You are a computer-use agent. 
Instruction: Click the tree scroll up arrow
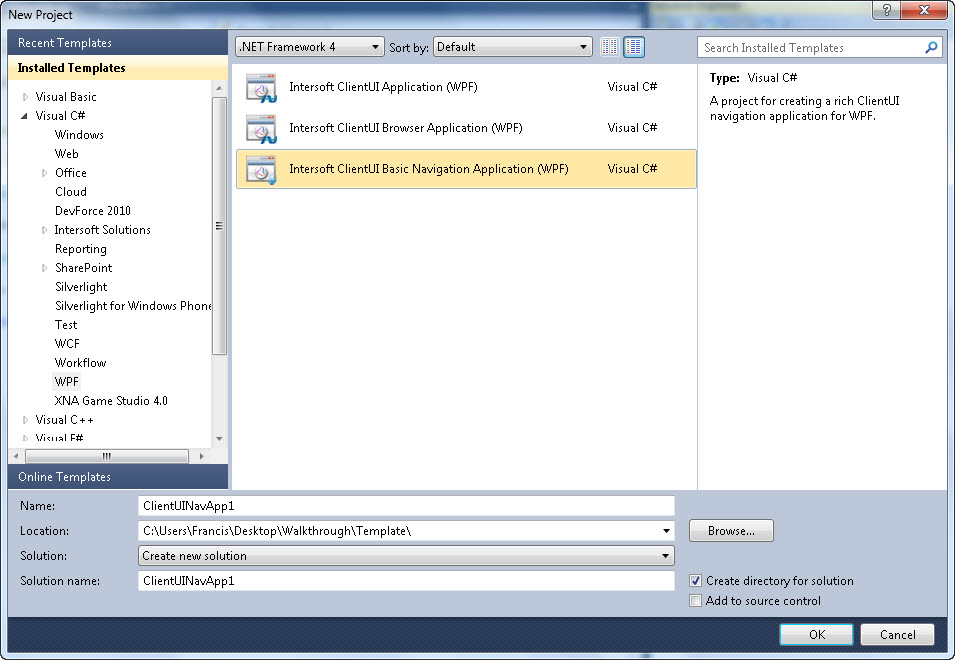[219, 89]
